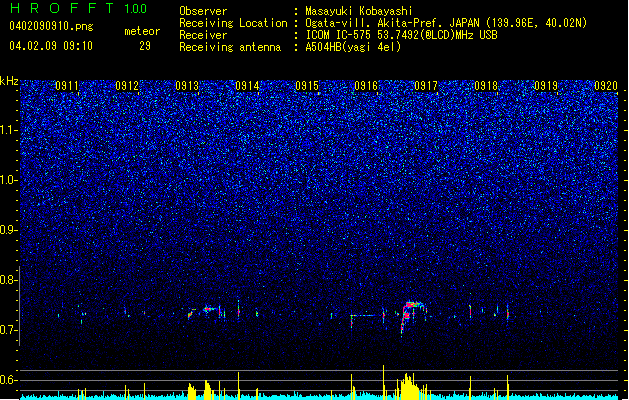Click the Receiver label

point(203,35)
